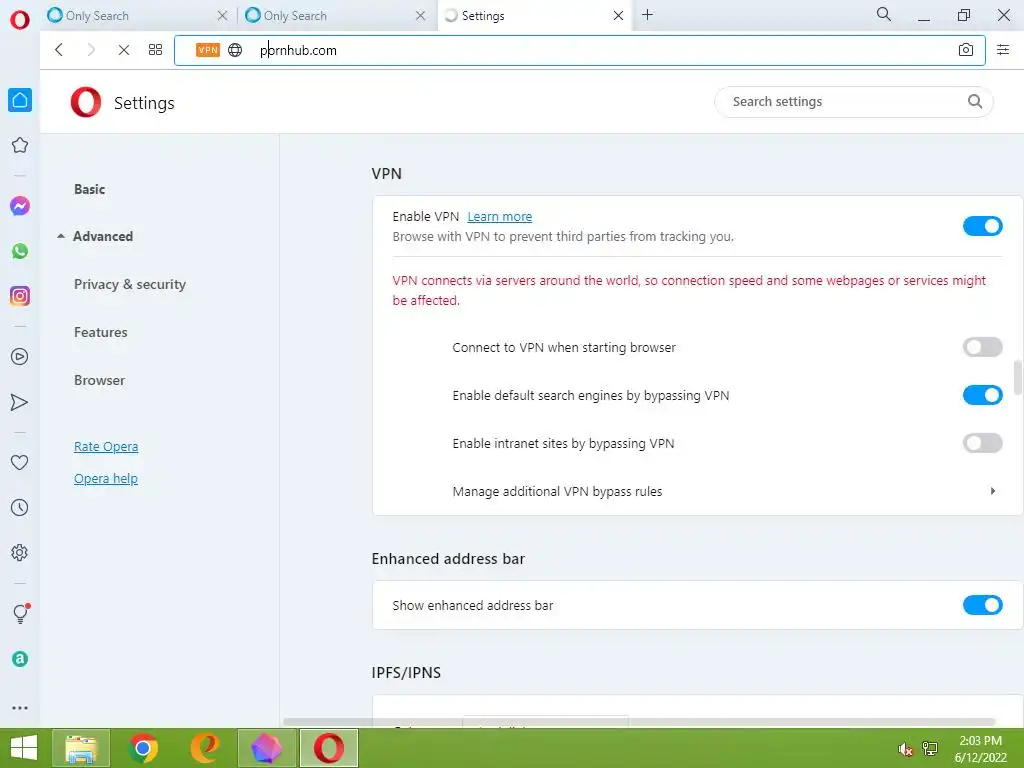Screen dimensions: 1024x768
Task: Open Speed Dial start page grid icon
Action: pos(155,50)
